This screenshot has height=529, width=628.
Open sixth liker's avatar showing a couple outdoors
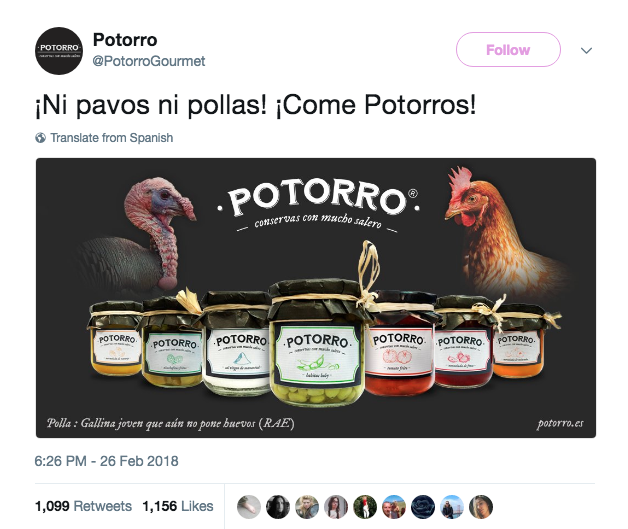tap(394, 507)
